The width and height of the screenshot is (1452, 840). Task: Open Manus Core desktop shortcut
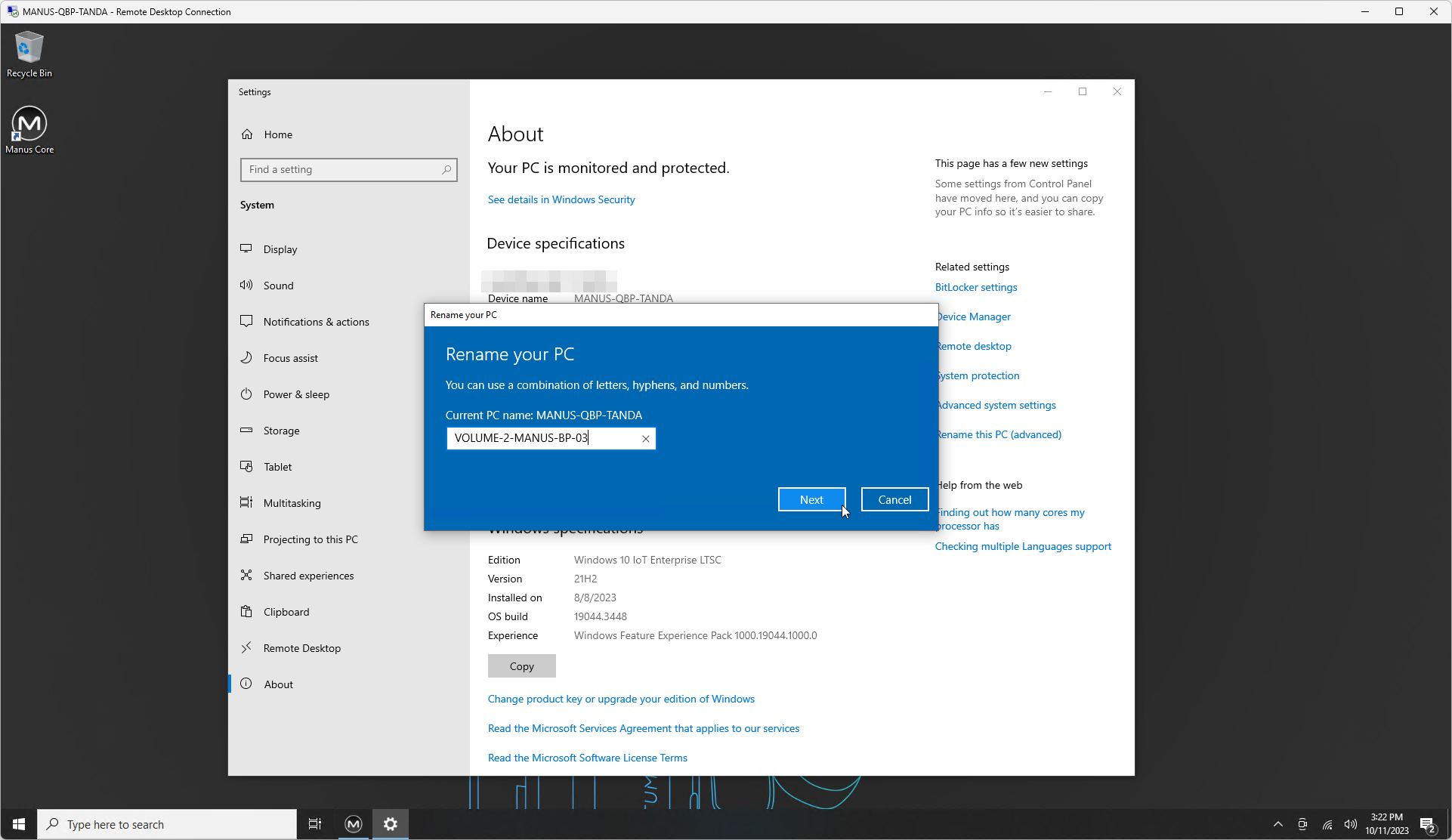[x=29, y=129]
